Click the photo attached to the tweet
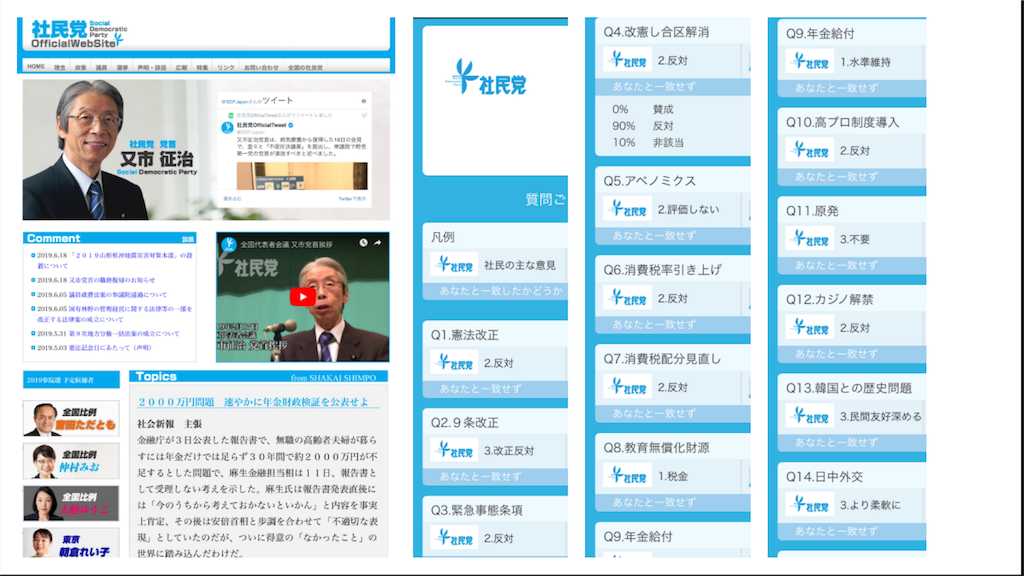Image resolution: width=1024 pixels, height=576 pixels. (302, 176)
